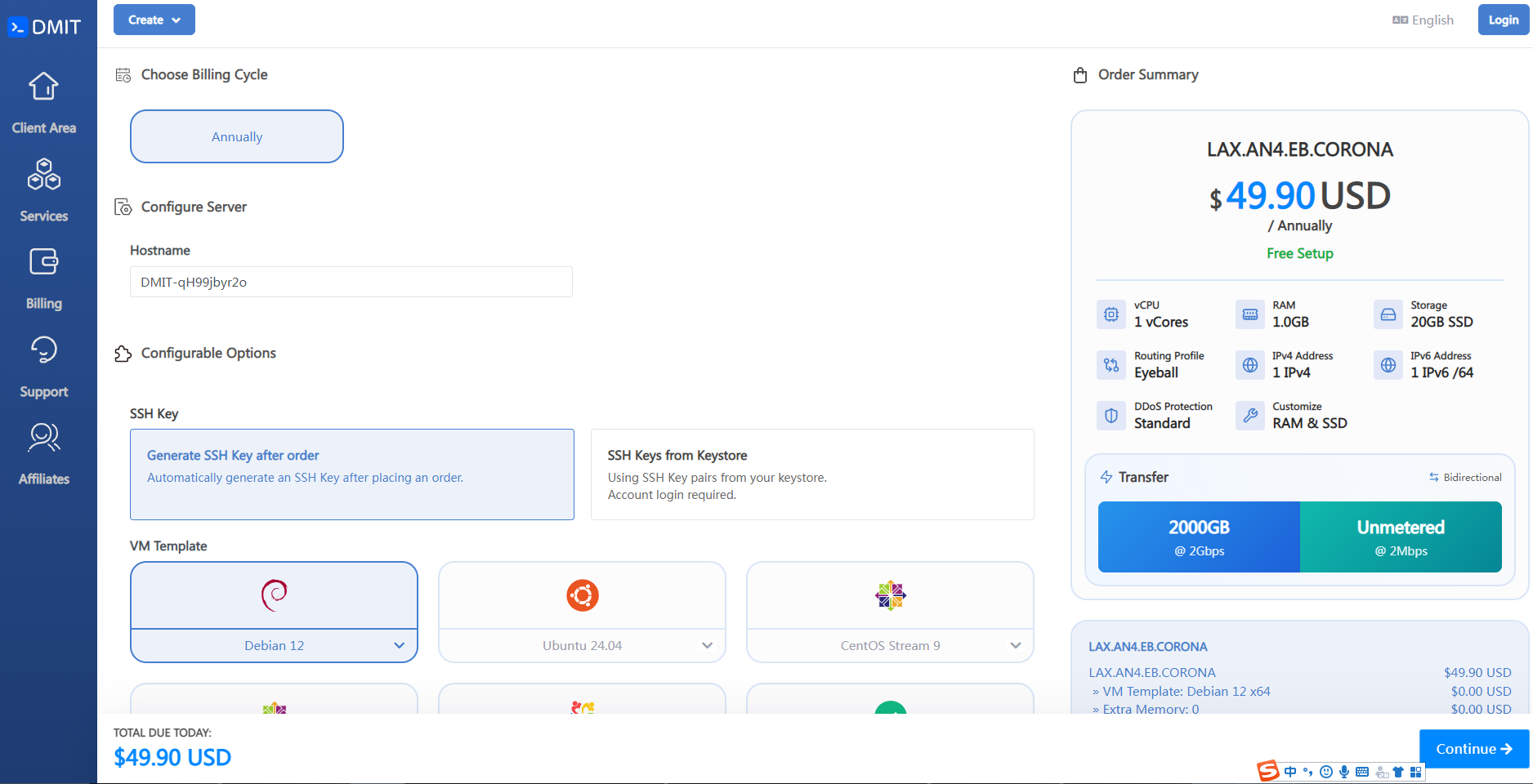Click the Debian swirl logo

click(274, 595)
